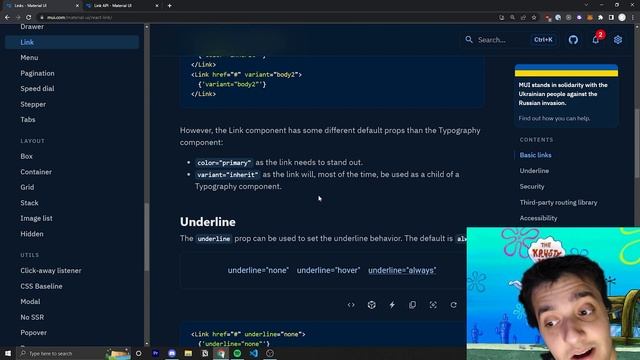This screenshot has height=360, width=640.
Task: Edit the demo in CodeSandbox
Action: pos(371,304)
